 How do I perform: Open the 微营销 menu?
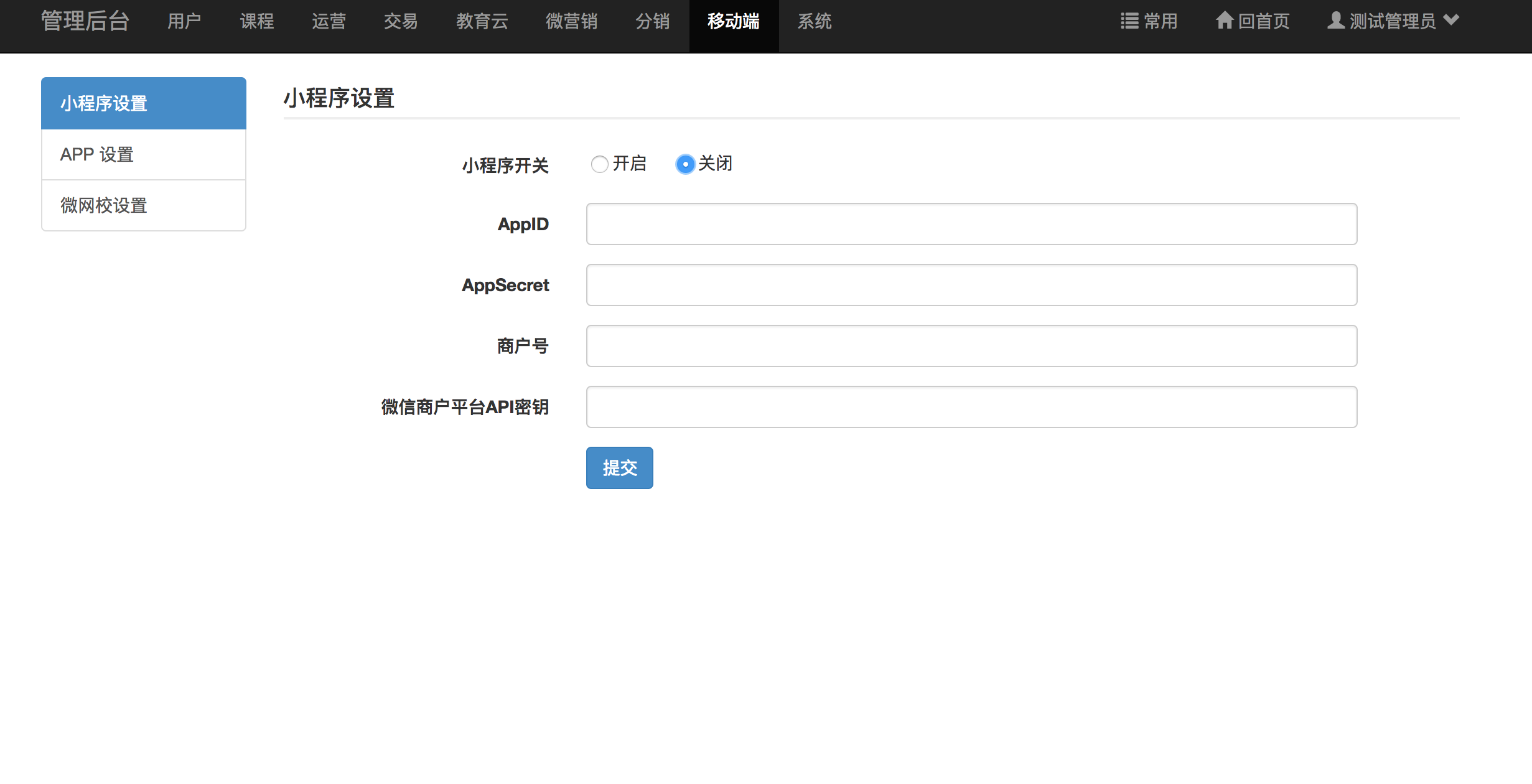tap(571, 21)
